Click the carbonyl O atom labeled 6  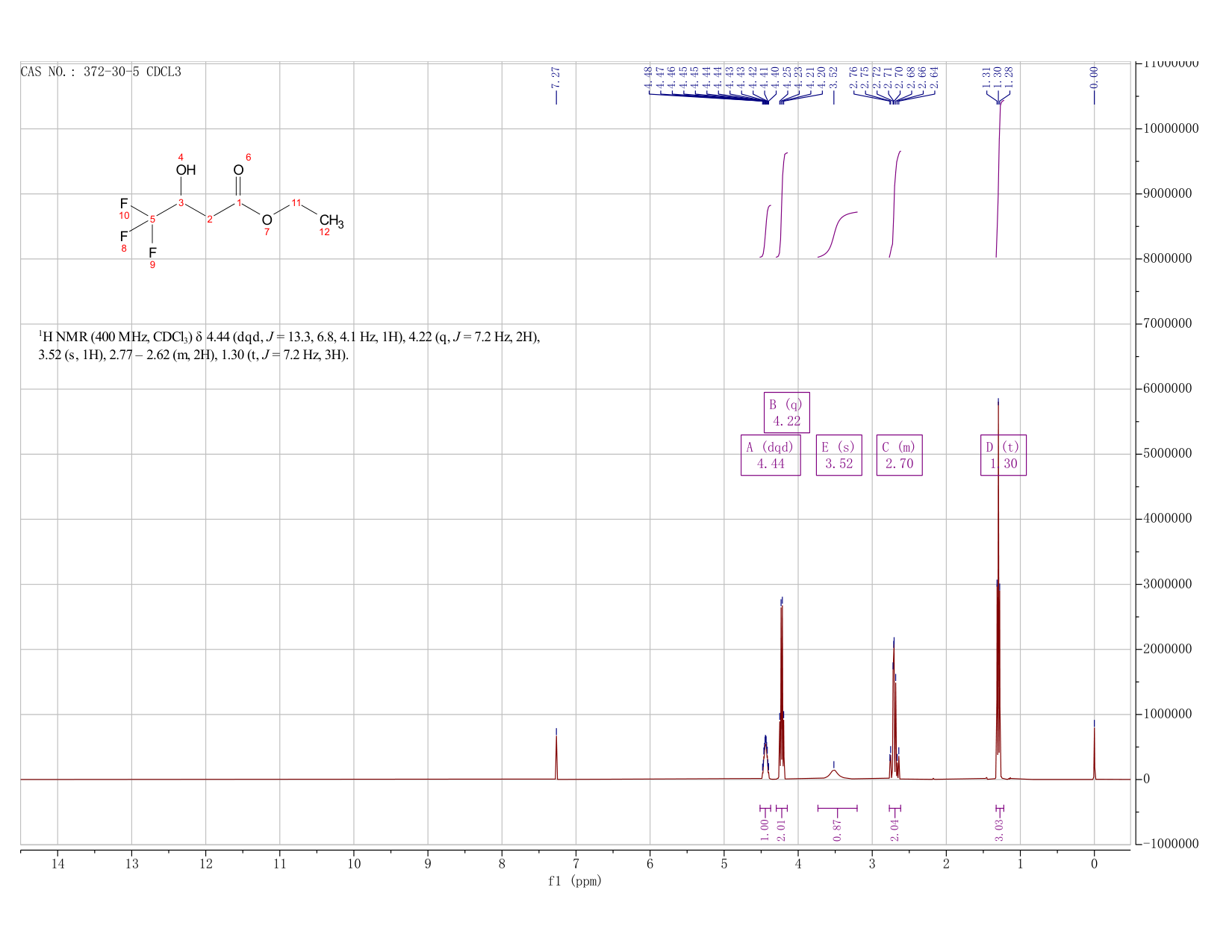(x=238, y=170)
